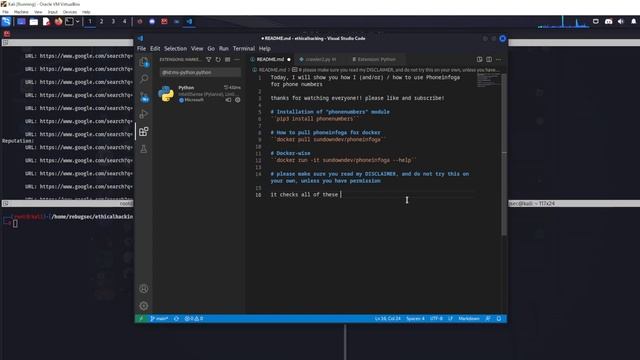Open VS Code Terminal menu

(244, 49)
